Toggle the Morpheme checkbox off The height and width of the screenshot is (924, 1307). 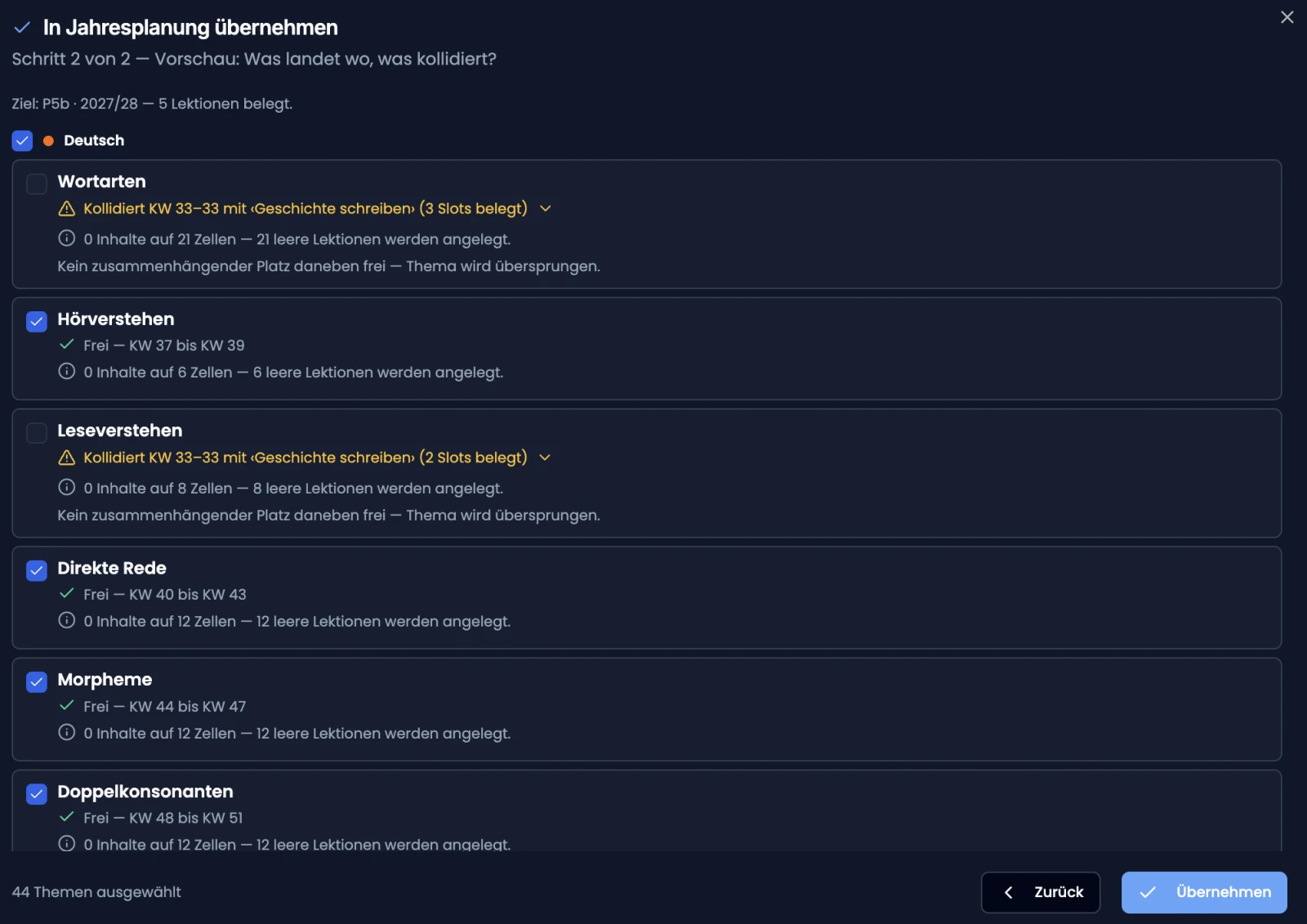point(37,682)
